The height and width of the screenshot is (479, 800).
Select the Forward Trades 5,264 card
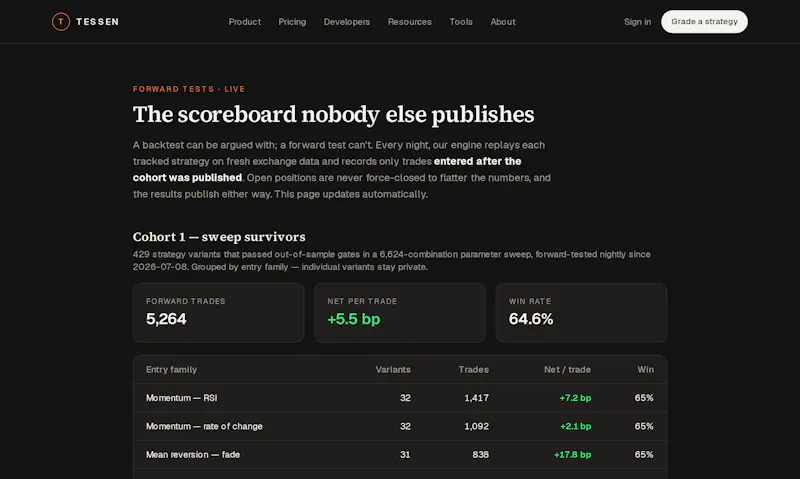(218, 313)
